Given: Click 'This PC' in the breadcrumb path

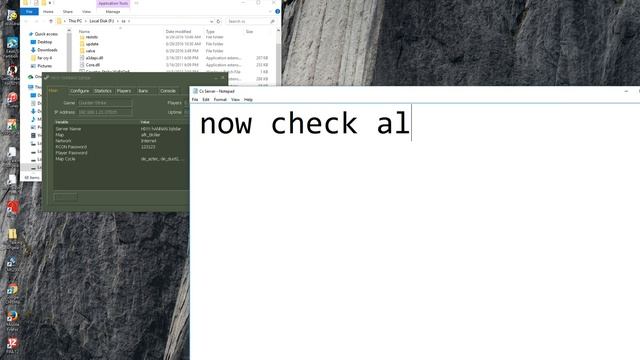Looking at the screenshot, I should point(75,21).
